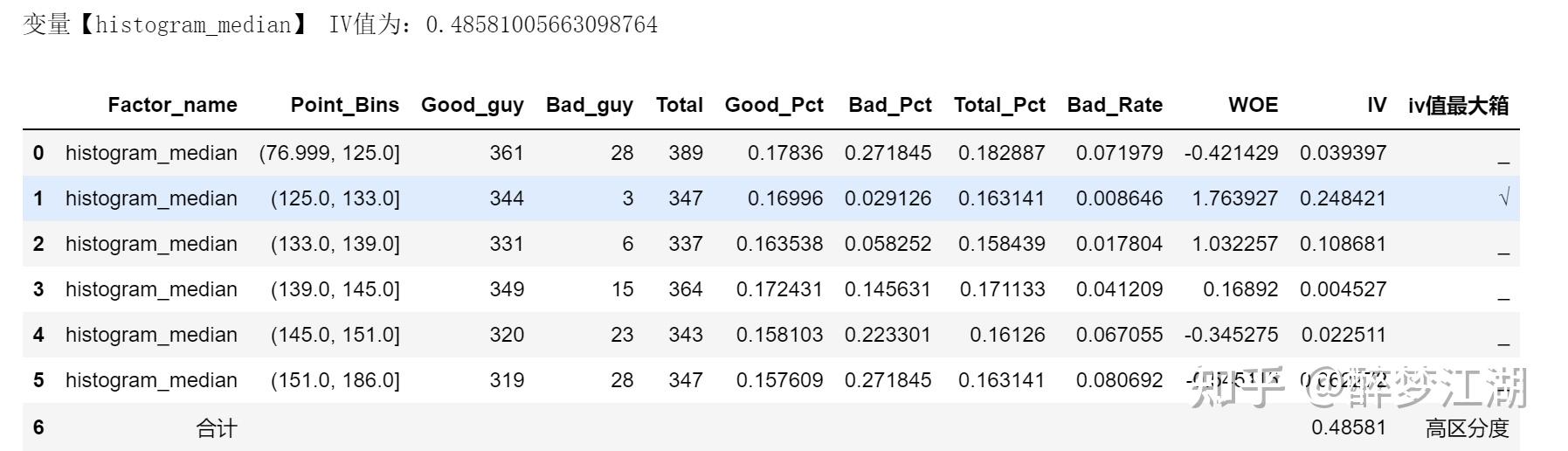Click row index 6

pos(38,427)
